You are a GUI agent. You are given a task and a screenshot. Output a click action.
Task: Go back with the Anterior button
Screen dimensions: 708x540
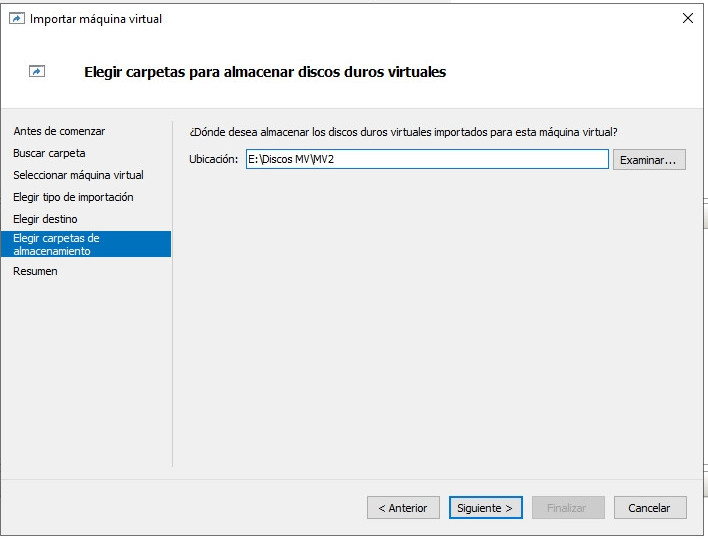coord(402,508)
